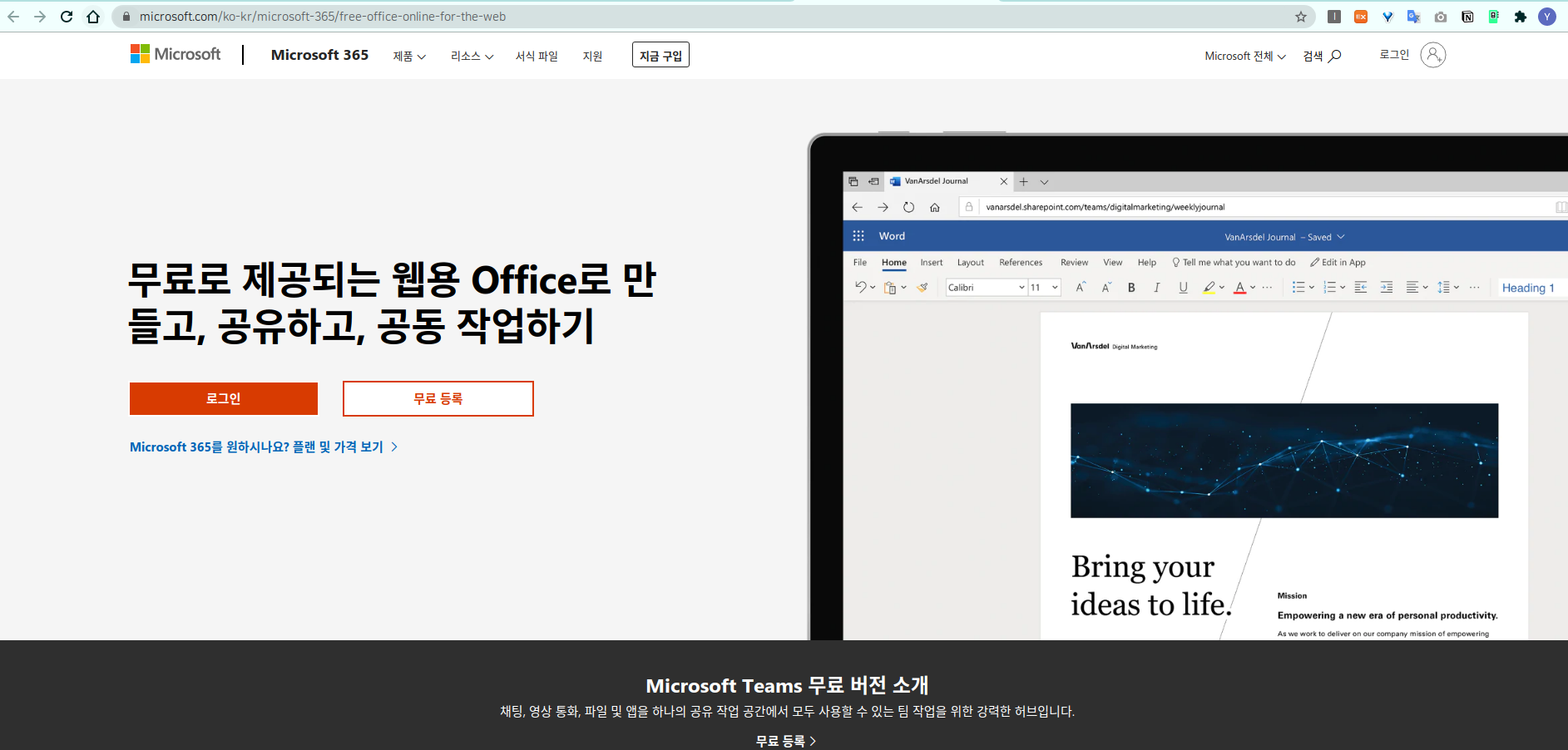The image size is (1568, 750).
Task: Click the browser address bar URL
Action: pos(323,17)
